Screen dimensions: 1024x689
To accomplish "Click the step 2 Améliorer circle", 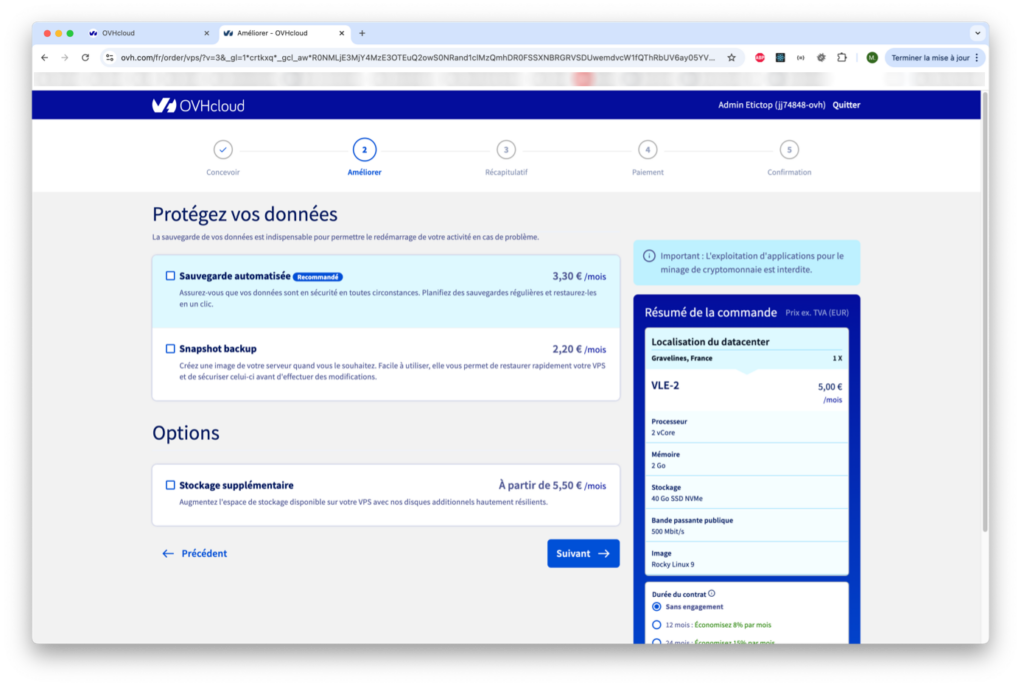I will coord(364,150).
